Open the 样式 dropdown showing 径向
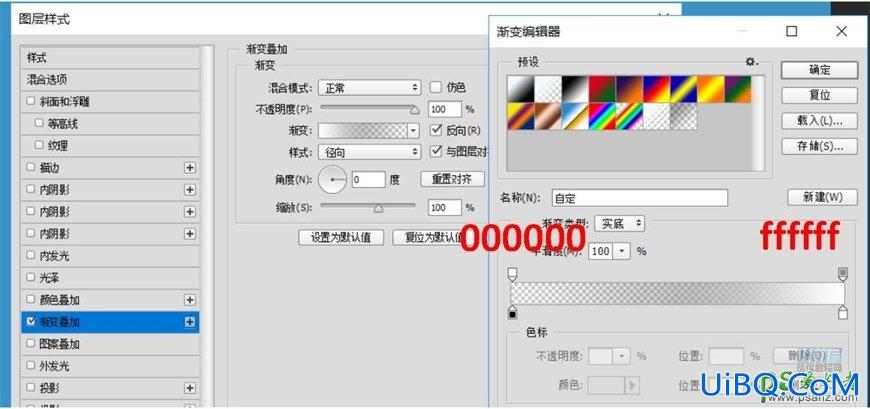 (x=370, y=152)
